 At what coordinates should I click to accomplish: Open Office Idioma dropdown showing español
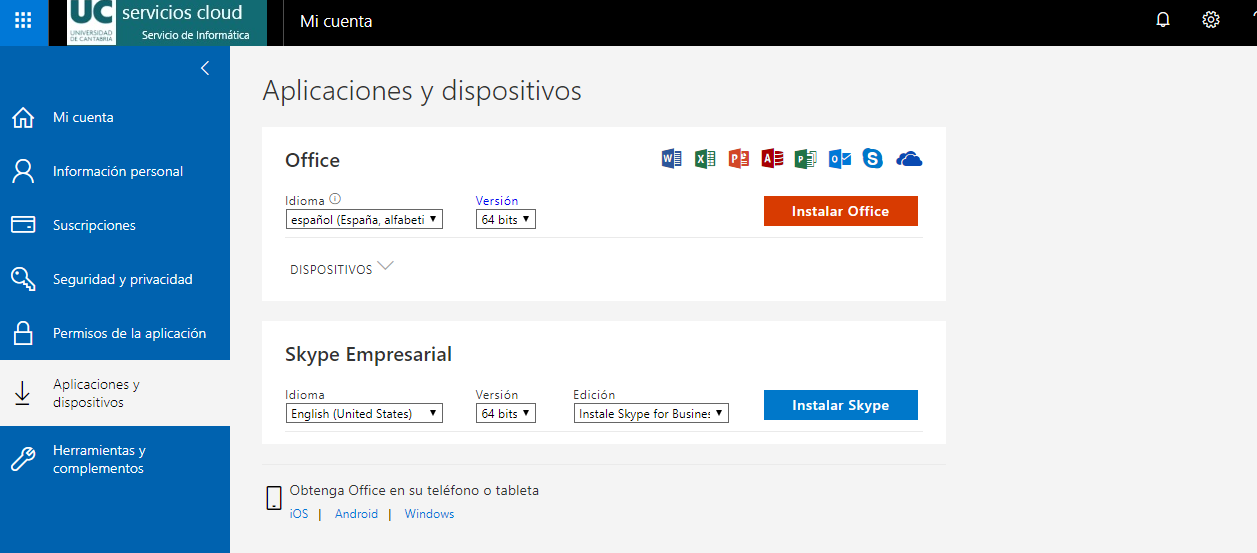click(x=364, y=219)
